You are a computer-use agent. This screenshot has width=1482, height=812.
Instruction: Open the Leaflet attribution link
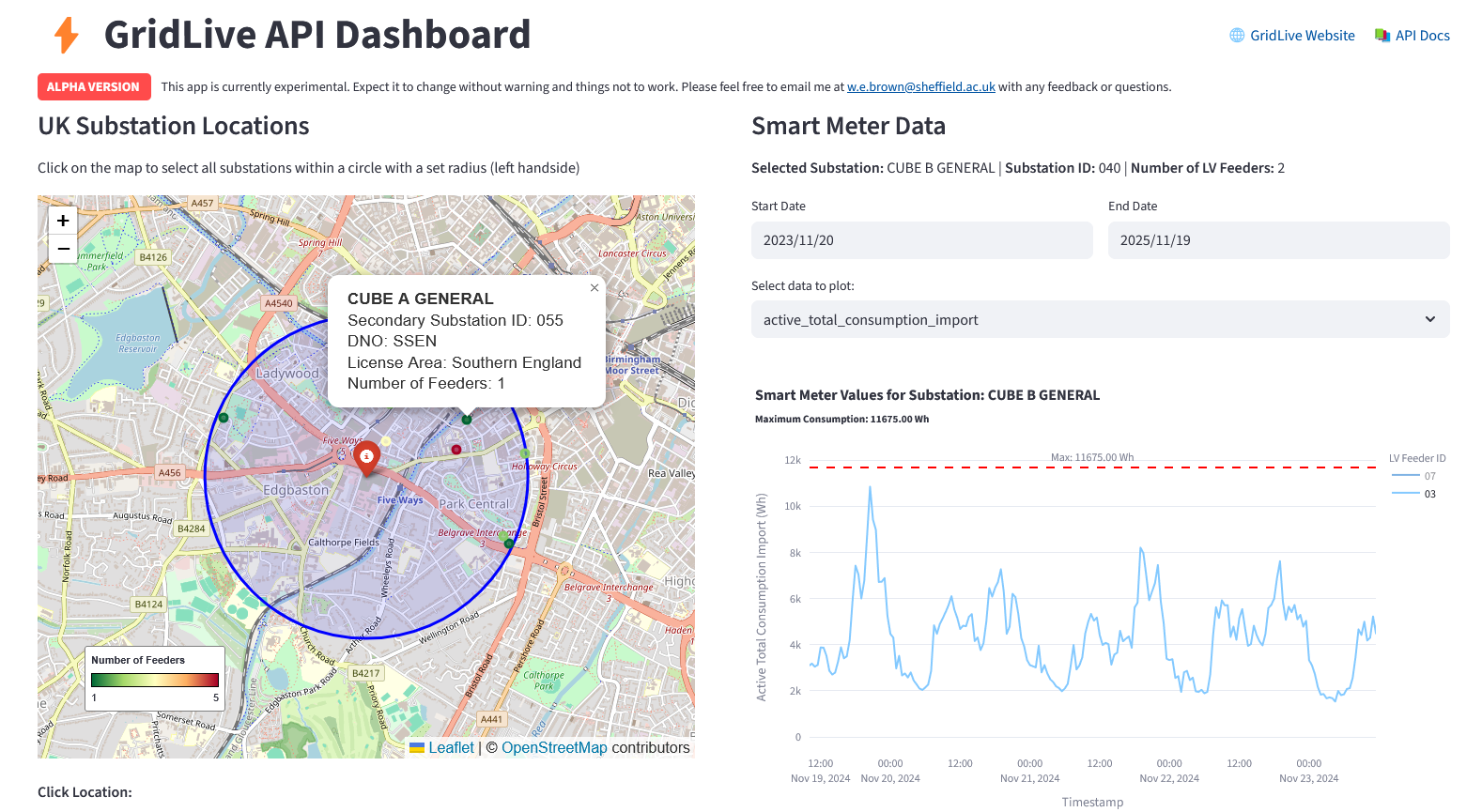(x=451, y=748)
